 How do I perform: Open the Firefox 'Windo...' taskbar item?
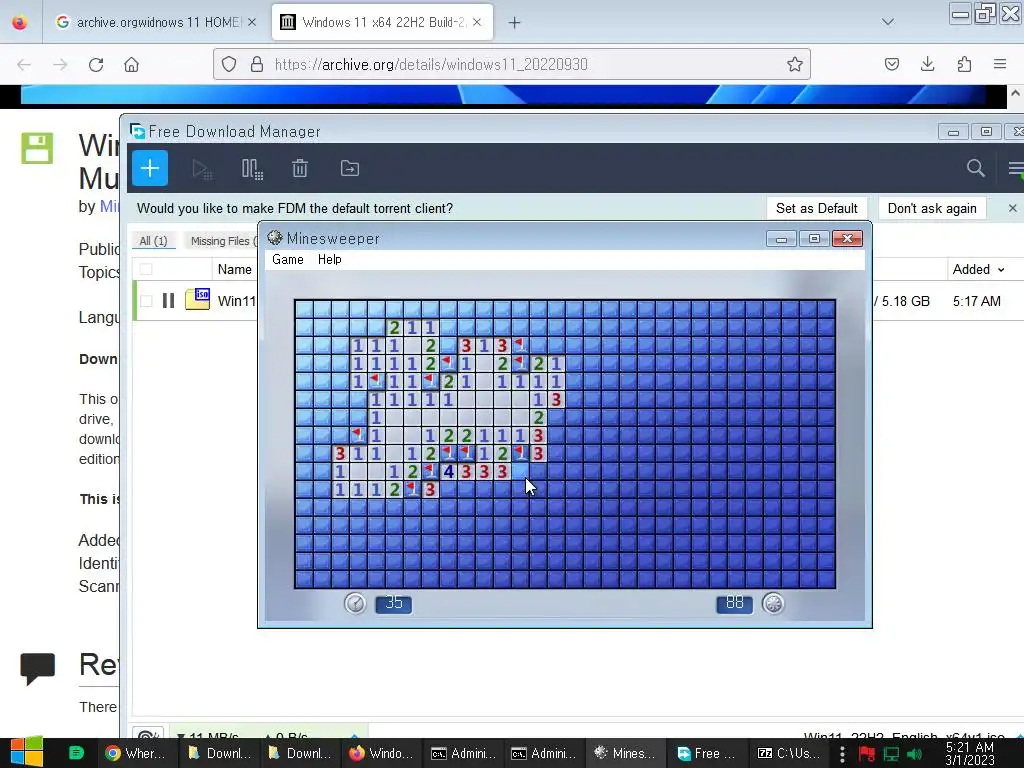(381, 753)
